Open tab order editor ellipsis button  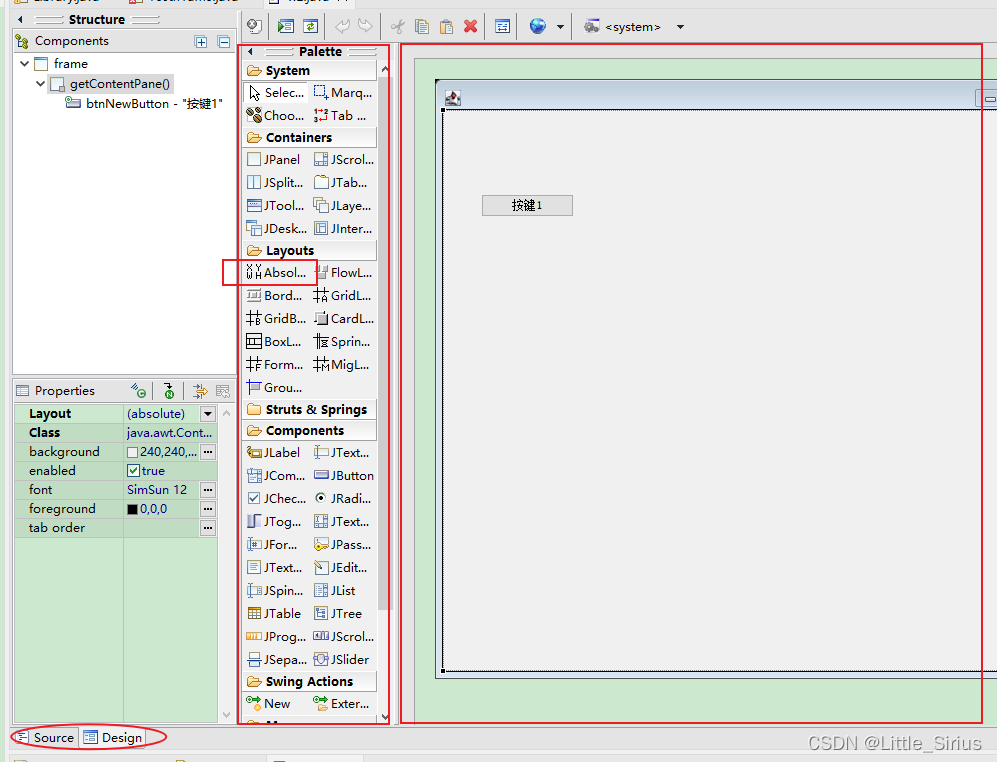point(208,528)
